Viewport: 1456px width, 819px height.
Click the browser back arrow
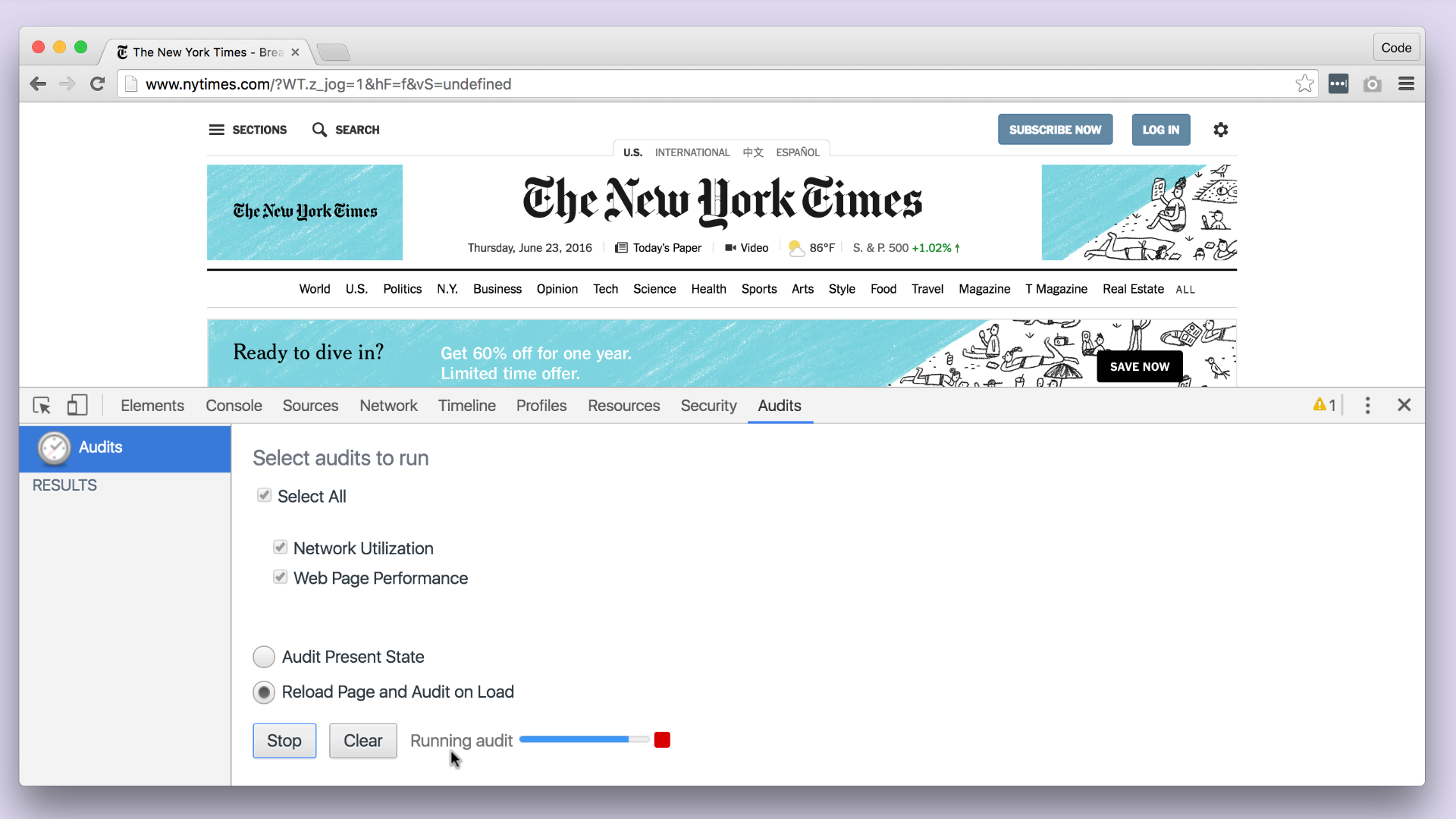pyautogui.click(x=38, y=84)
